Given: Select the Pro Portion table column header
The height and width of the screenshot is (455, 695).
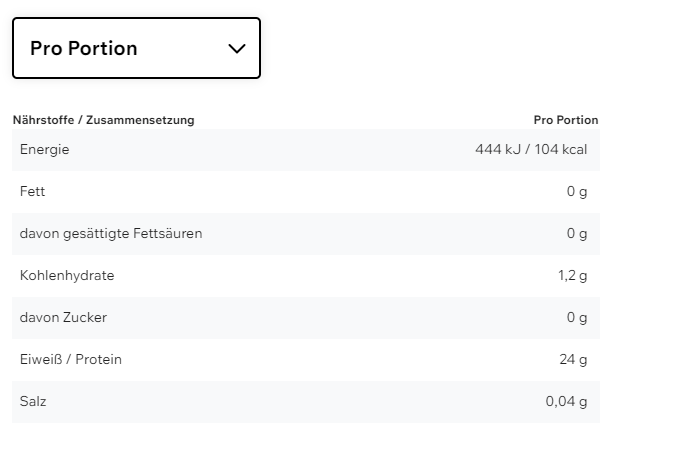Looking at the screenshot, I should tap(565, 120).
